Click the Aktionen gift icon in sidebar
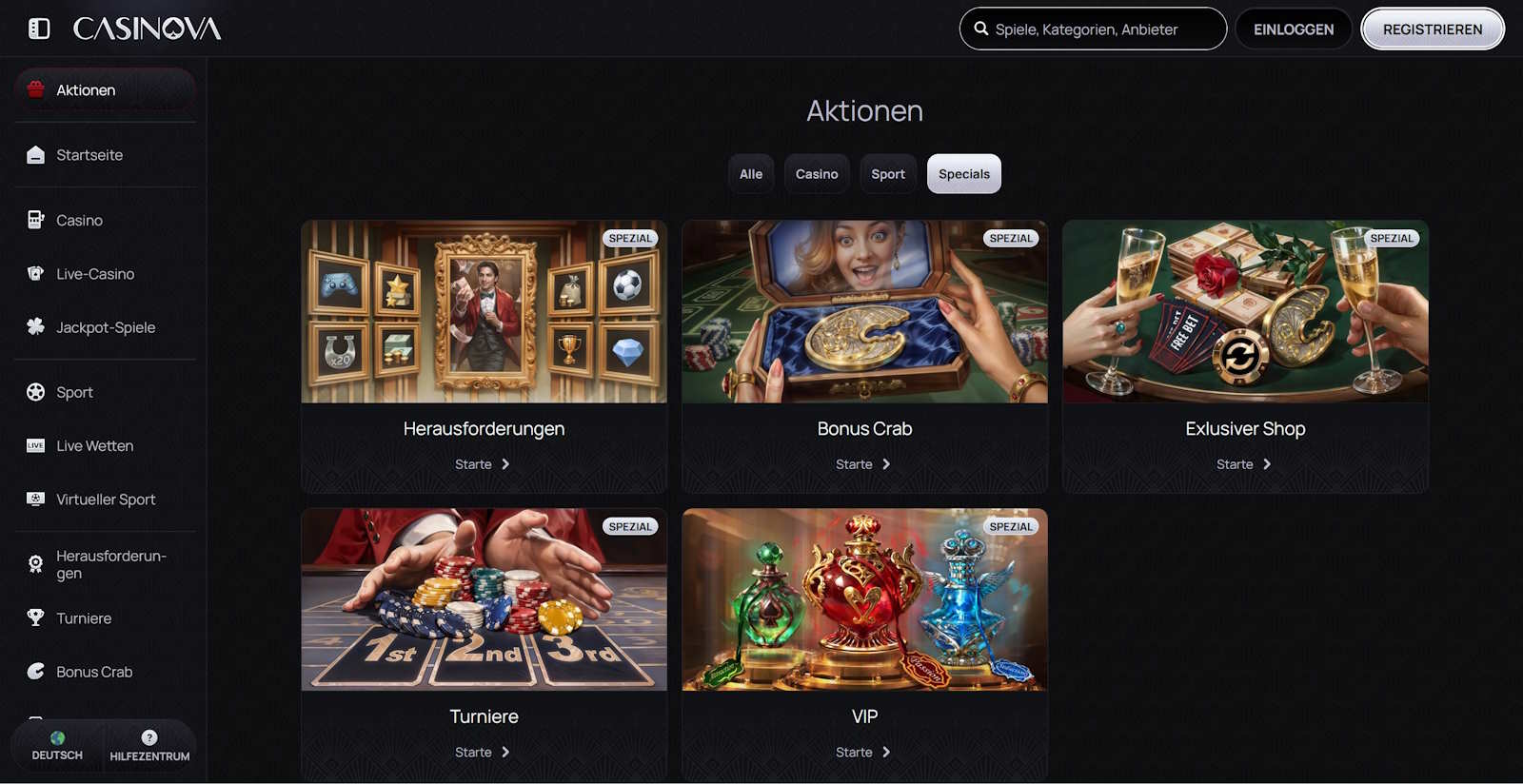The height and width of the screenshot is (784, 1523). (36, 89)
